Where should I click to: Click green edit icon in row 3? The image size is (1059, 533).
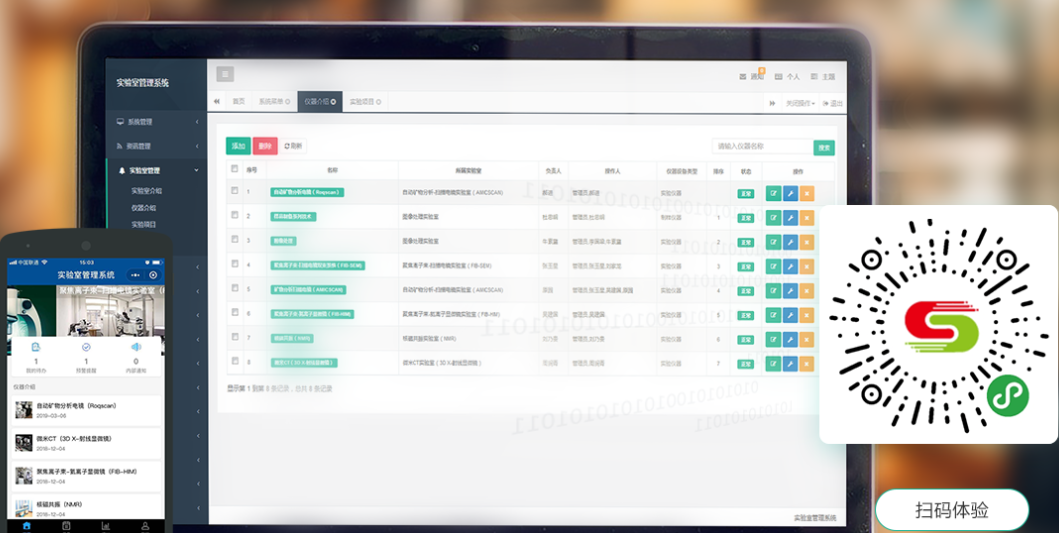point(773,242)
